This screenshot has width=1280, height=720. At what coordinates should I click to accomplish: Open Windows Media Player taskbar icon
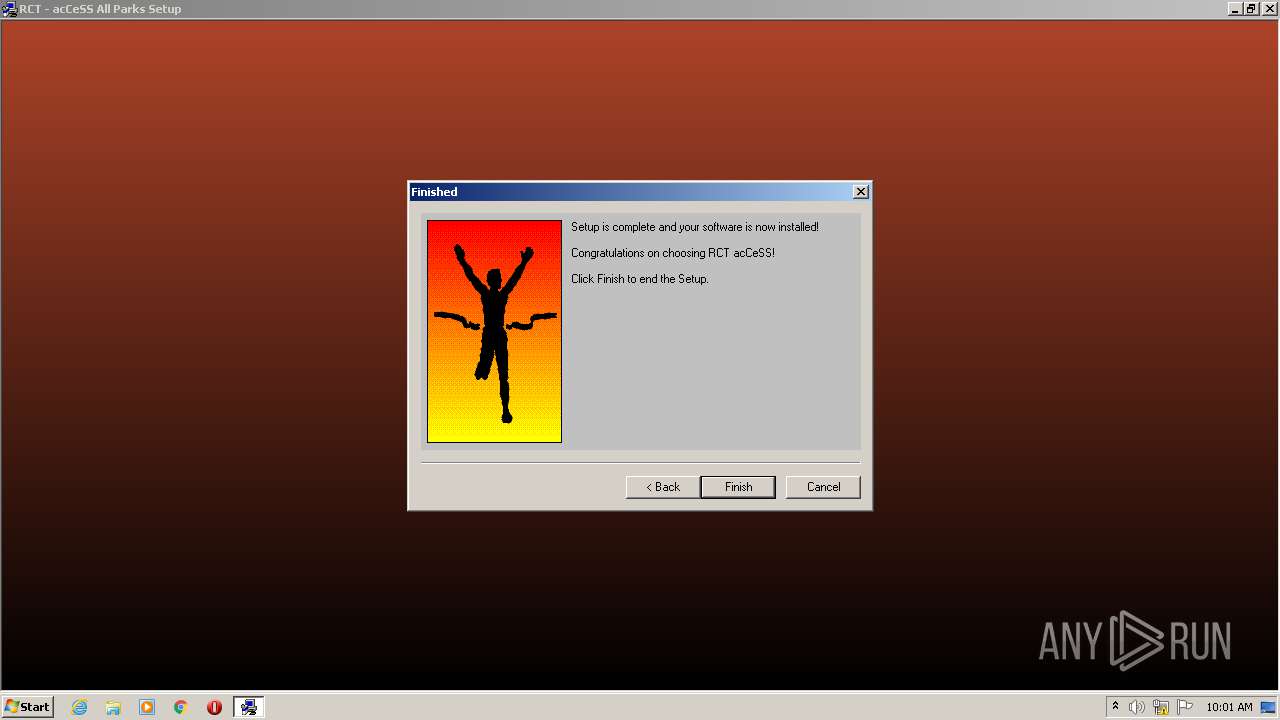(x=147, y=707)
